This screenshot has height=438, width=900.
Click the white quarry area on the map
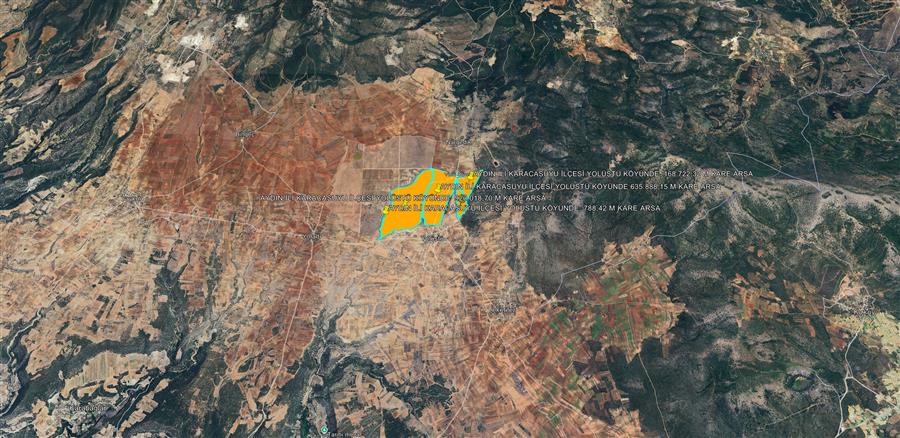click(191, 41)
